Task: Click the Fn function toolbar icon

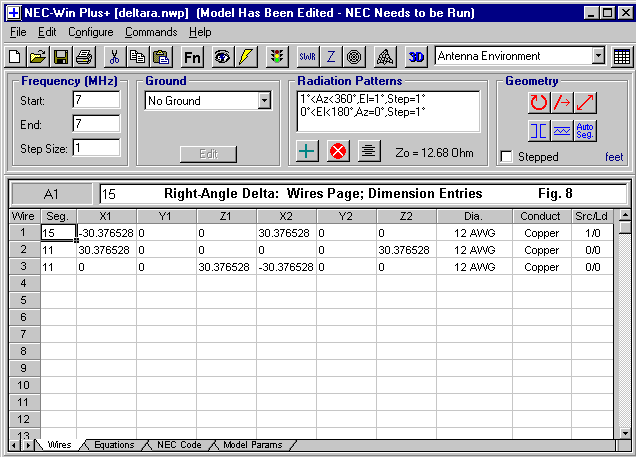Action: 192,56
